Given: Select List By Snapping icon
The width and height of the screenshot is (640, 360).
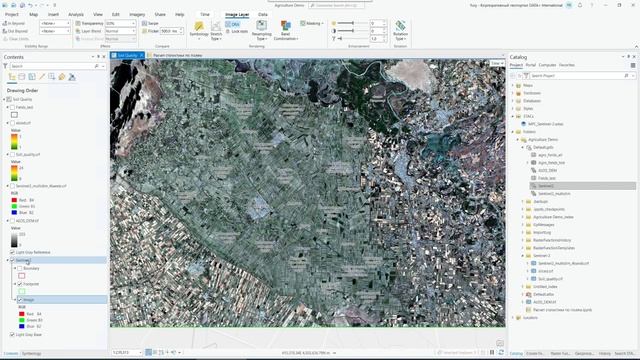Looking at the screenshot, I should 52,77.
